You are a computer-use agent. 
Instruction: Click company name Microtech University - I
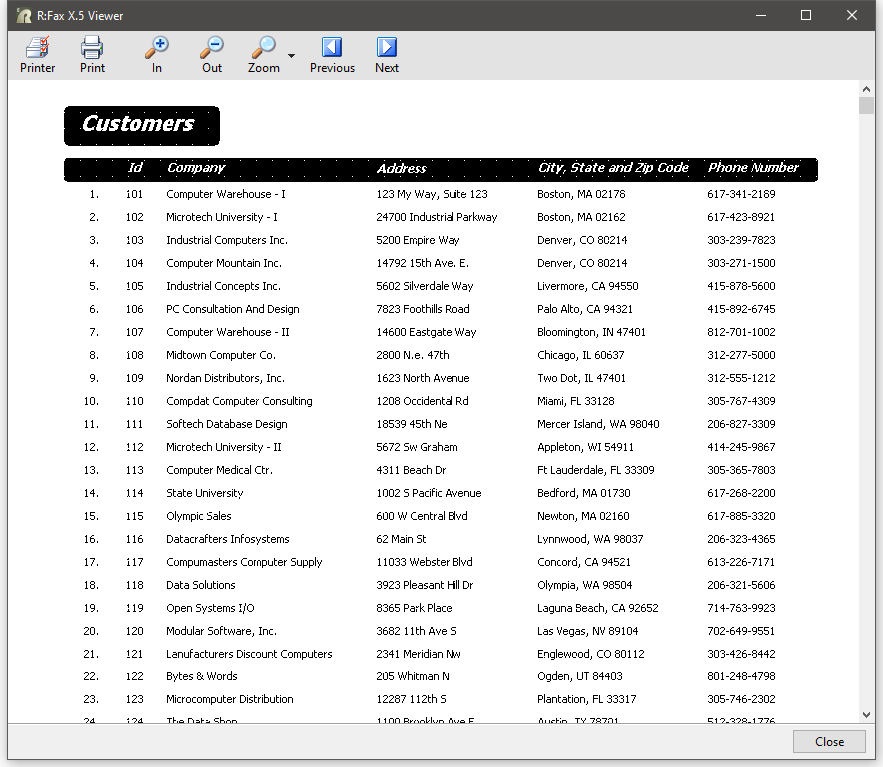(x=222, y=217)
